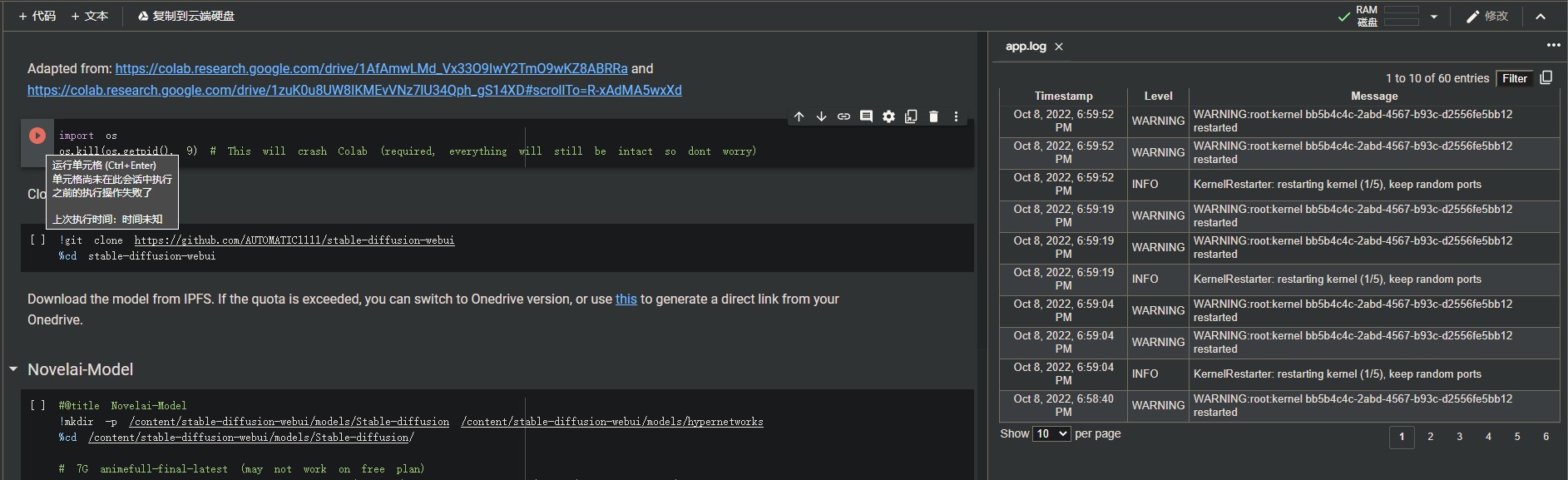Delete the selected cell with trash icon
Viewport: 1568px width, 480px height.
(933, 116)
